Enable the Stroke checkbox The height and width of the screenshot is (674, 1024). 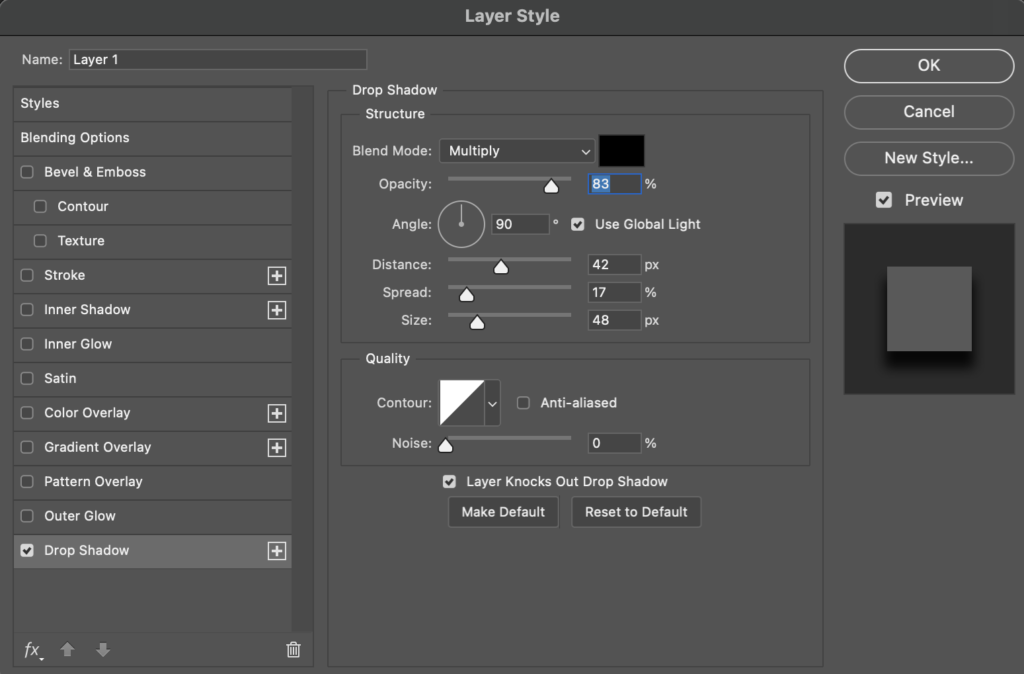point(27,275)
